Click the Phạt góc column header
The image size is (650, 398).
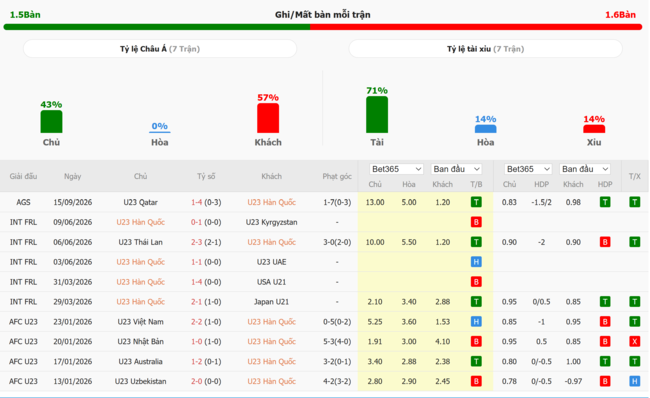[337, 176]
